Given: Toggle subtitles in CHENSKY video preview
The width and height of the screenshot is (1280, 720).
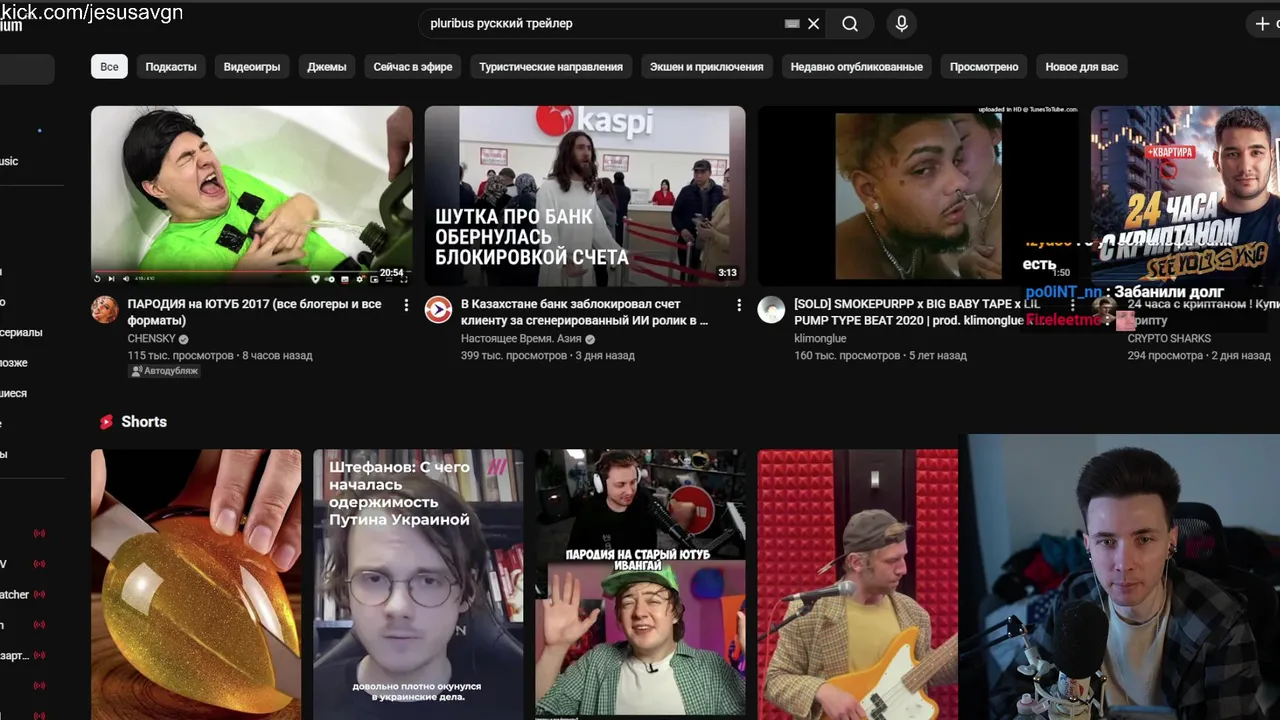Looking at the screenshot, I should (345, 279).
